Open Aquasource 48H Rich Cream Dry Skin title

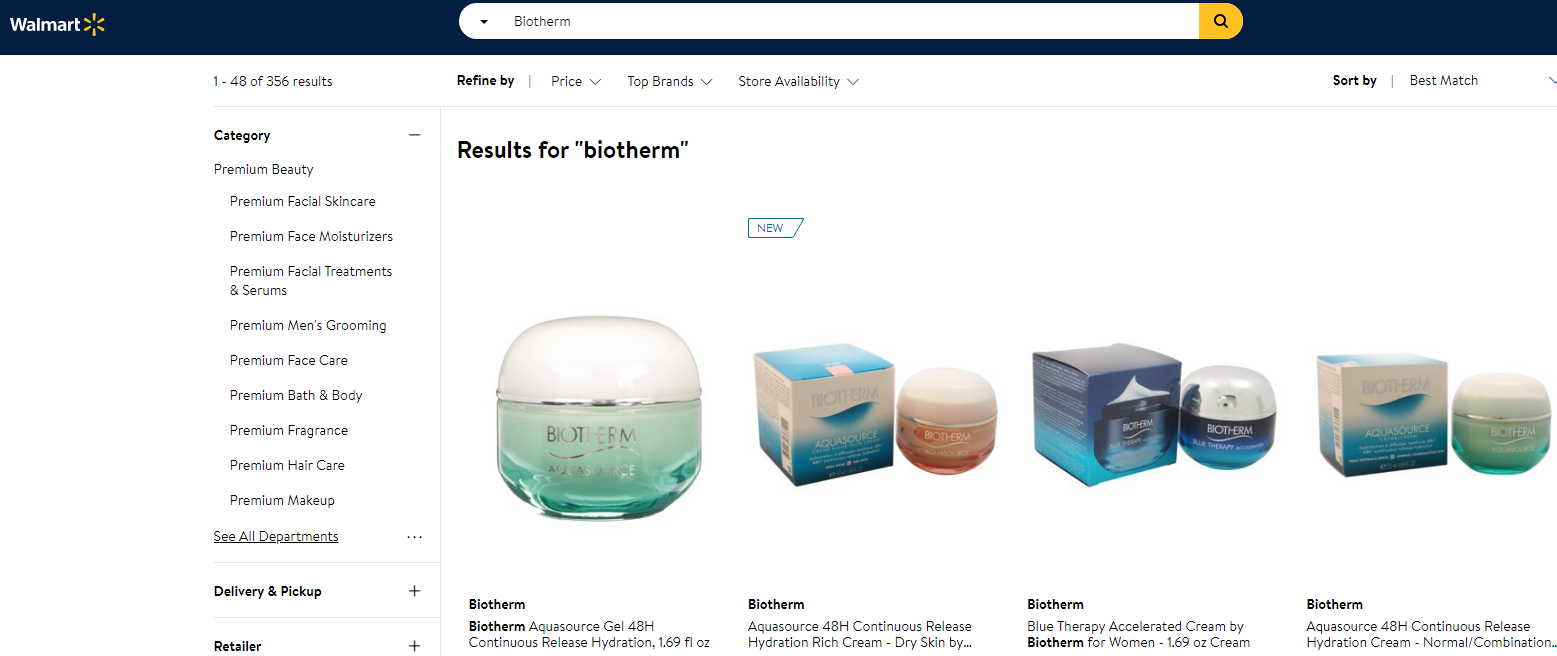click(x=860, y=634)
